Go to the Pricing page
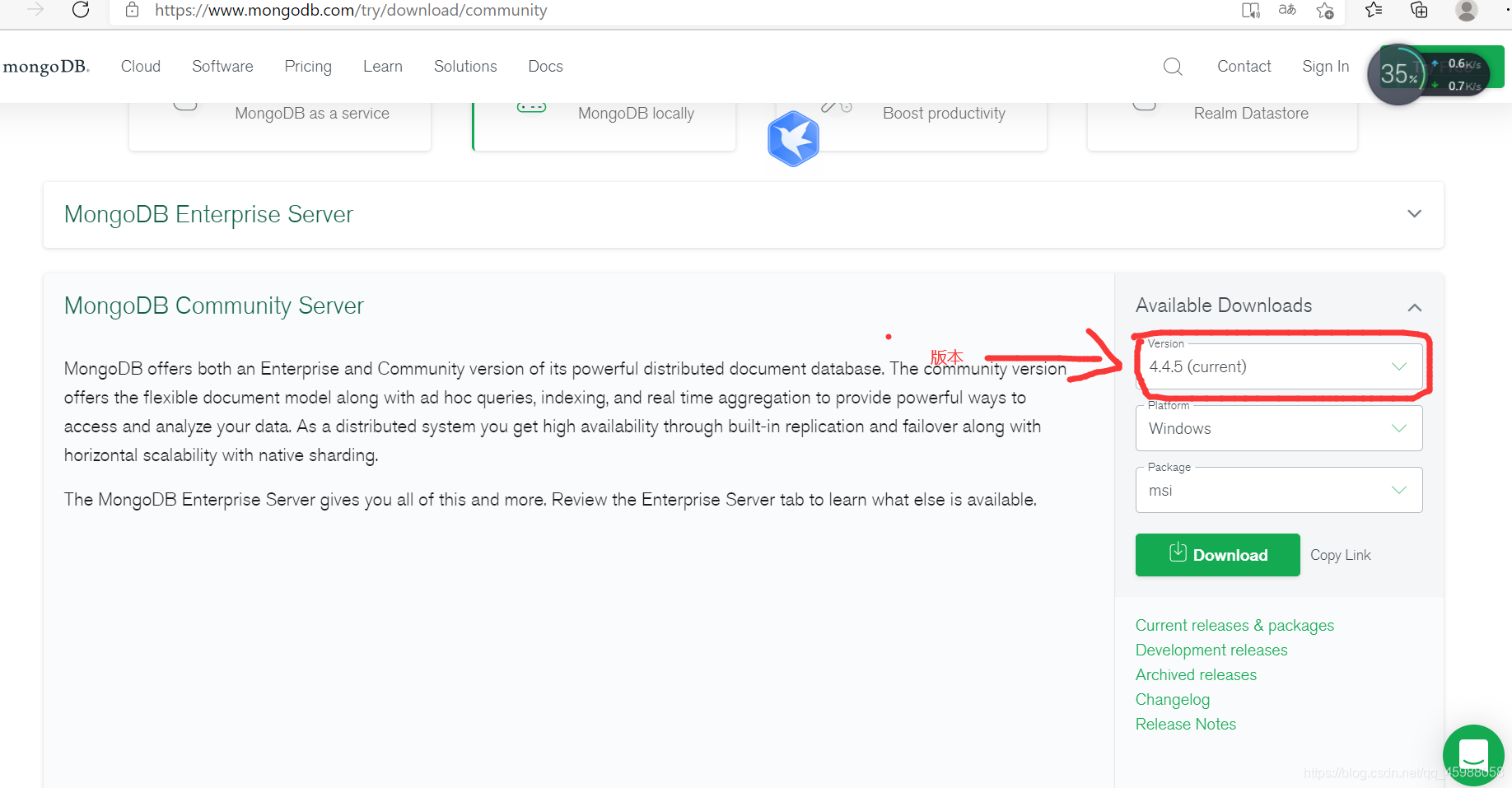Viewport: 1512px width, 788px height. tap(308, 67)
